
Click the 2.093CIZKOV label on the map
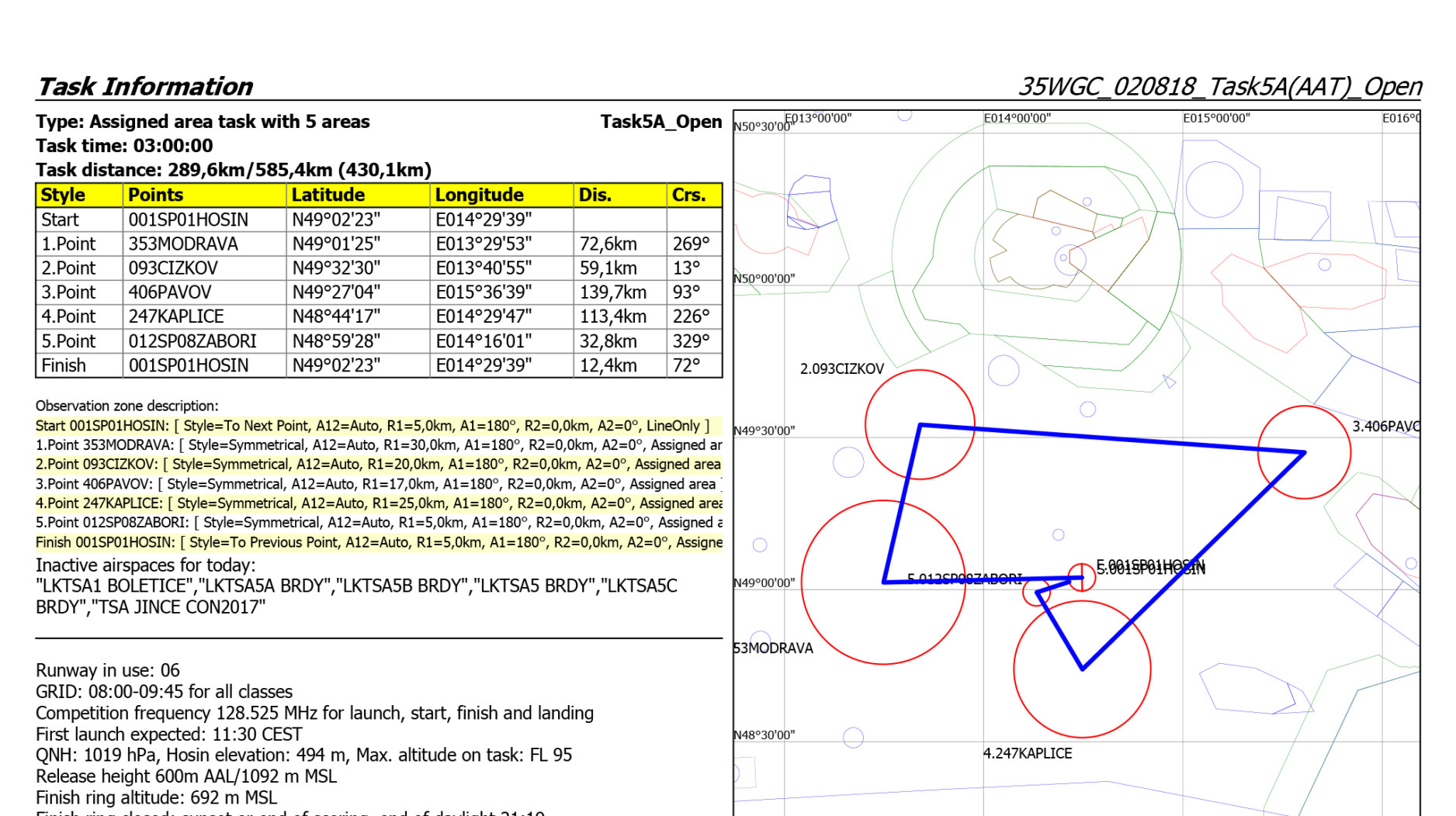tap(841, 369)
